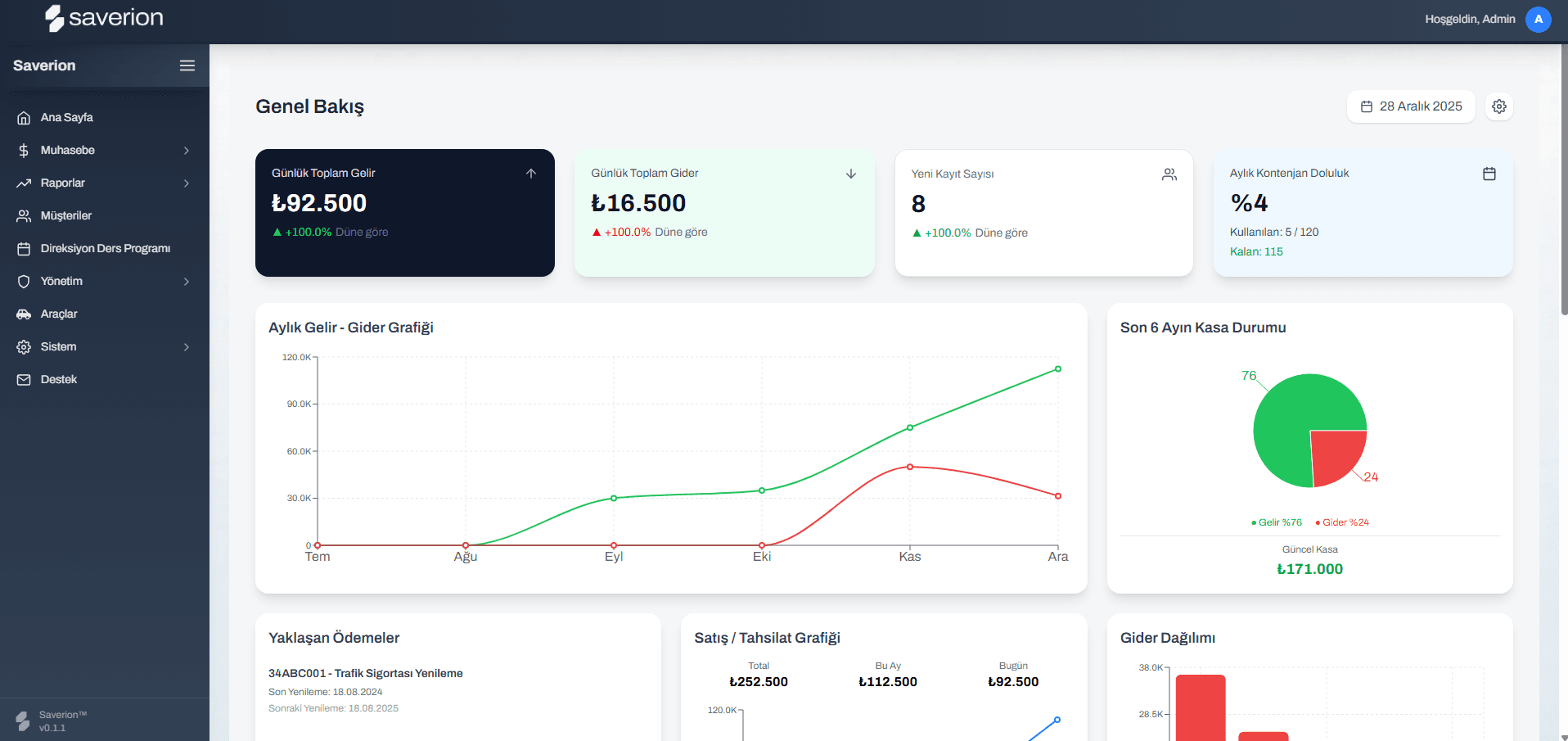
Task: Click Hoşgeldin, Admin in the top bar
Action: point(1470,19)
